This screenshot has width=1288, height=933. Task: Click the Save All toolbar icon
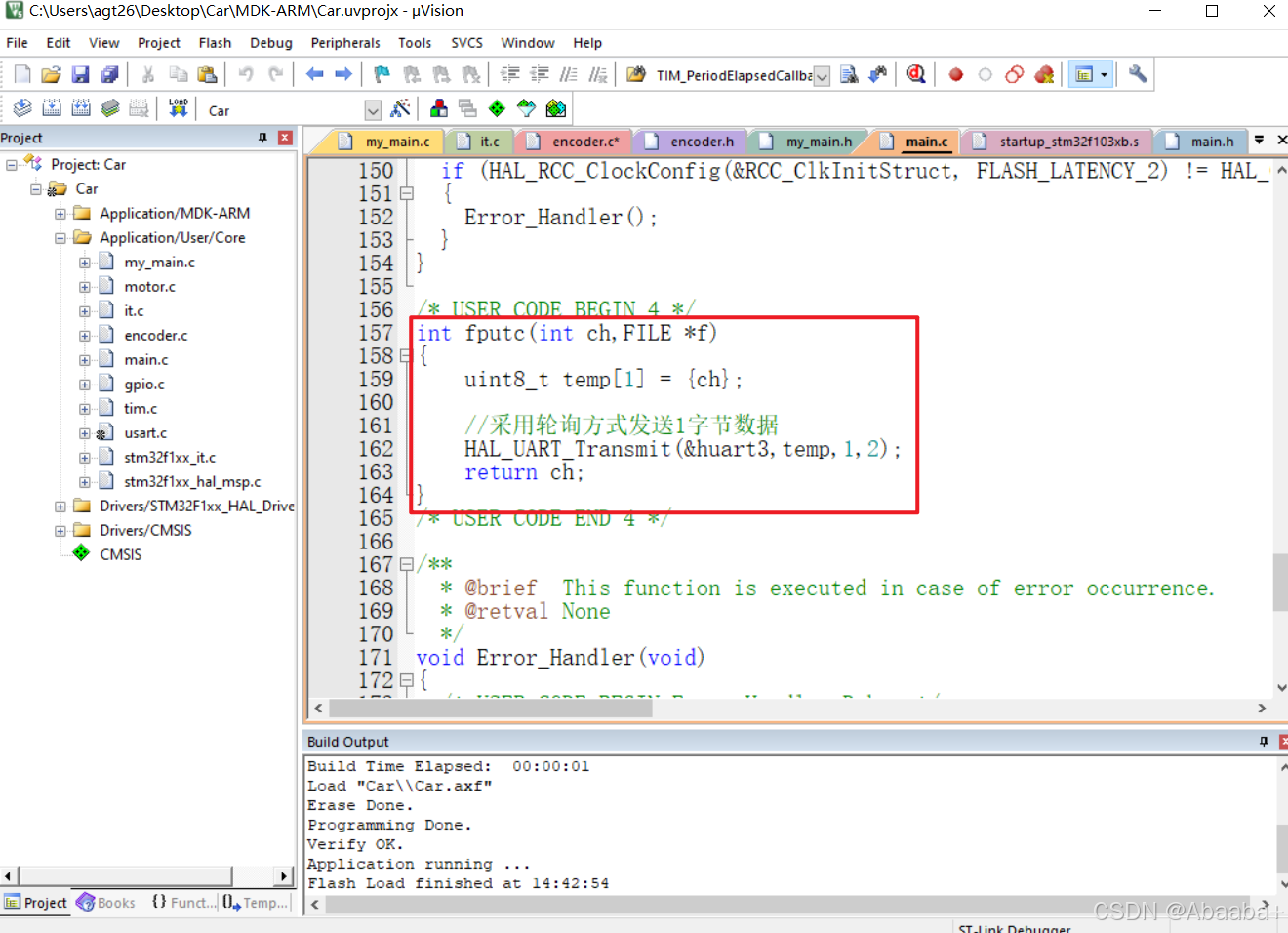110,74
